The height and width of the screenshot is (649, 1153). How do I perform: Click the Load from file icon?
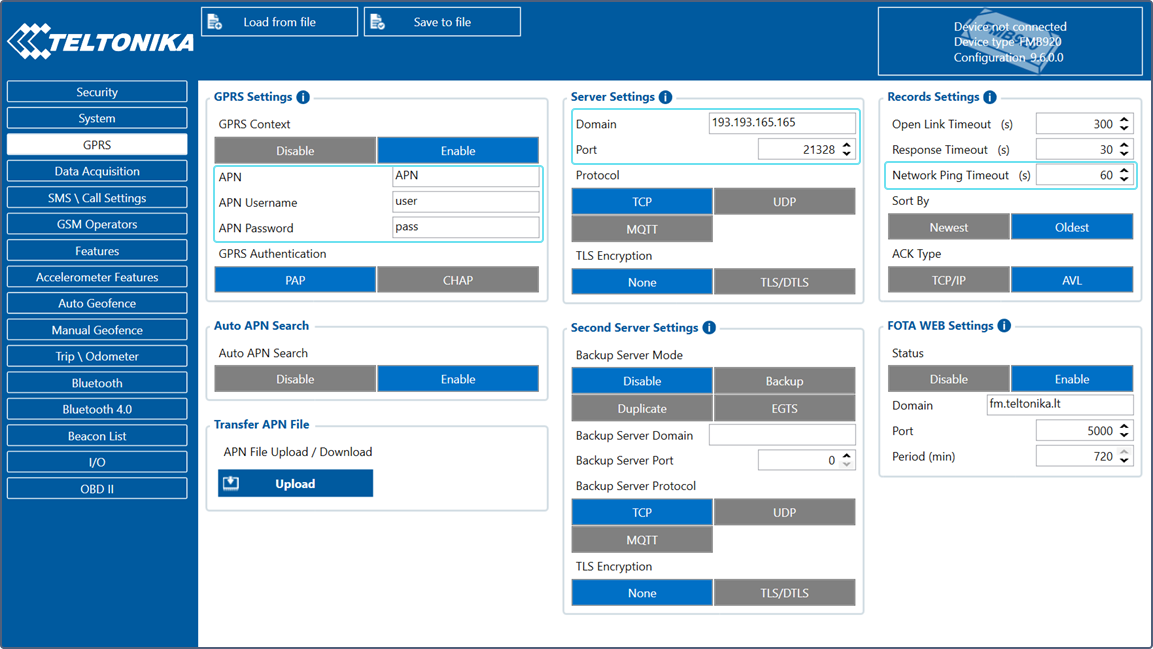pos(215,22)
